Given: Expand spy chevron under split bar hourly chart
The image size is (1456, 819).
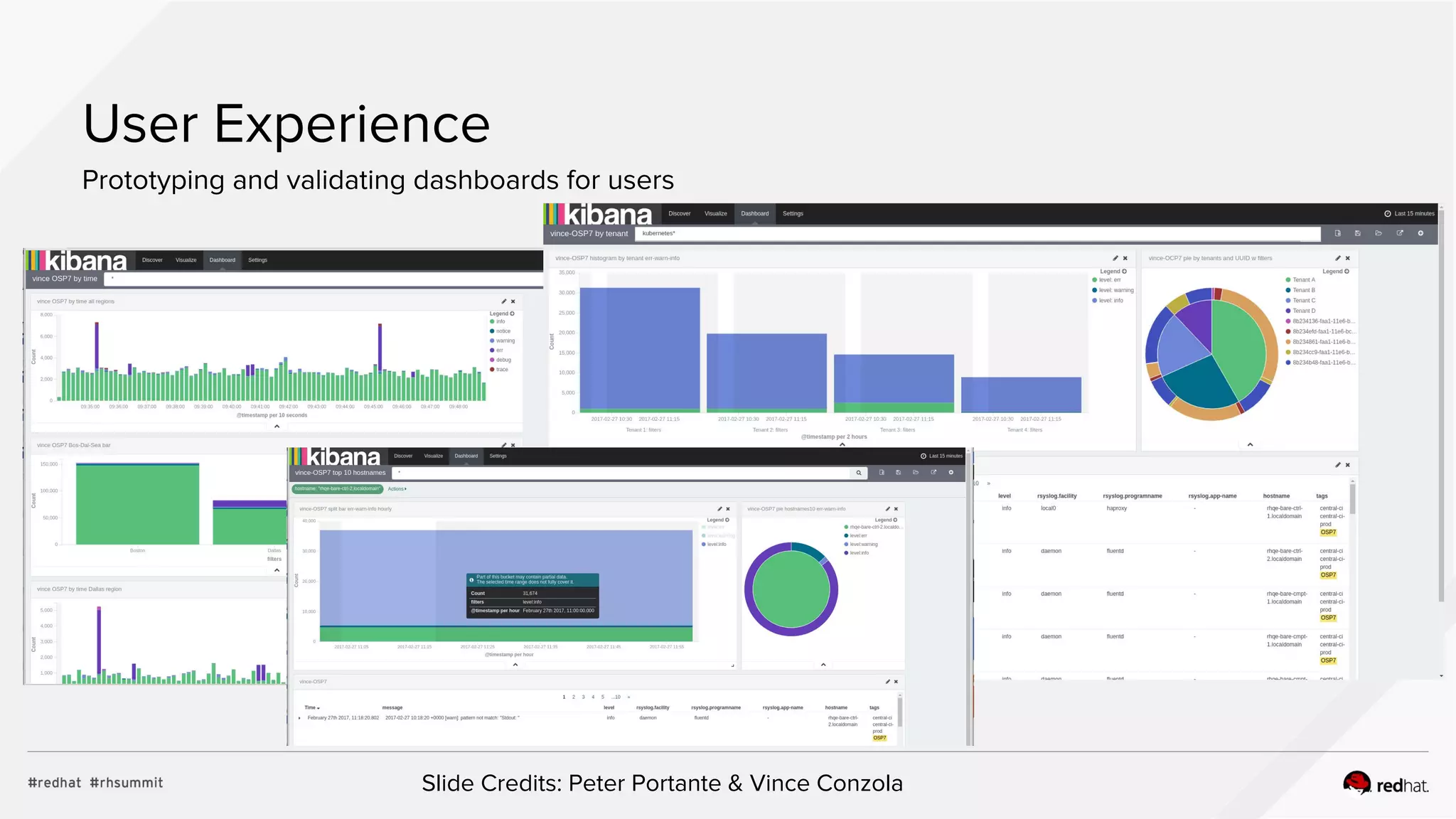Looking at the screenshot, I should point(515,665).
